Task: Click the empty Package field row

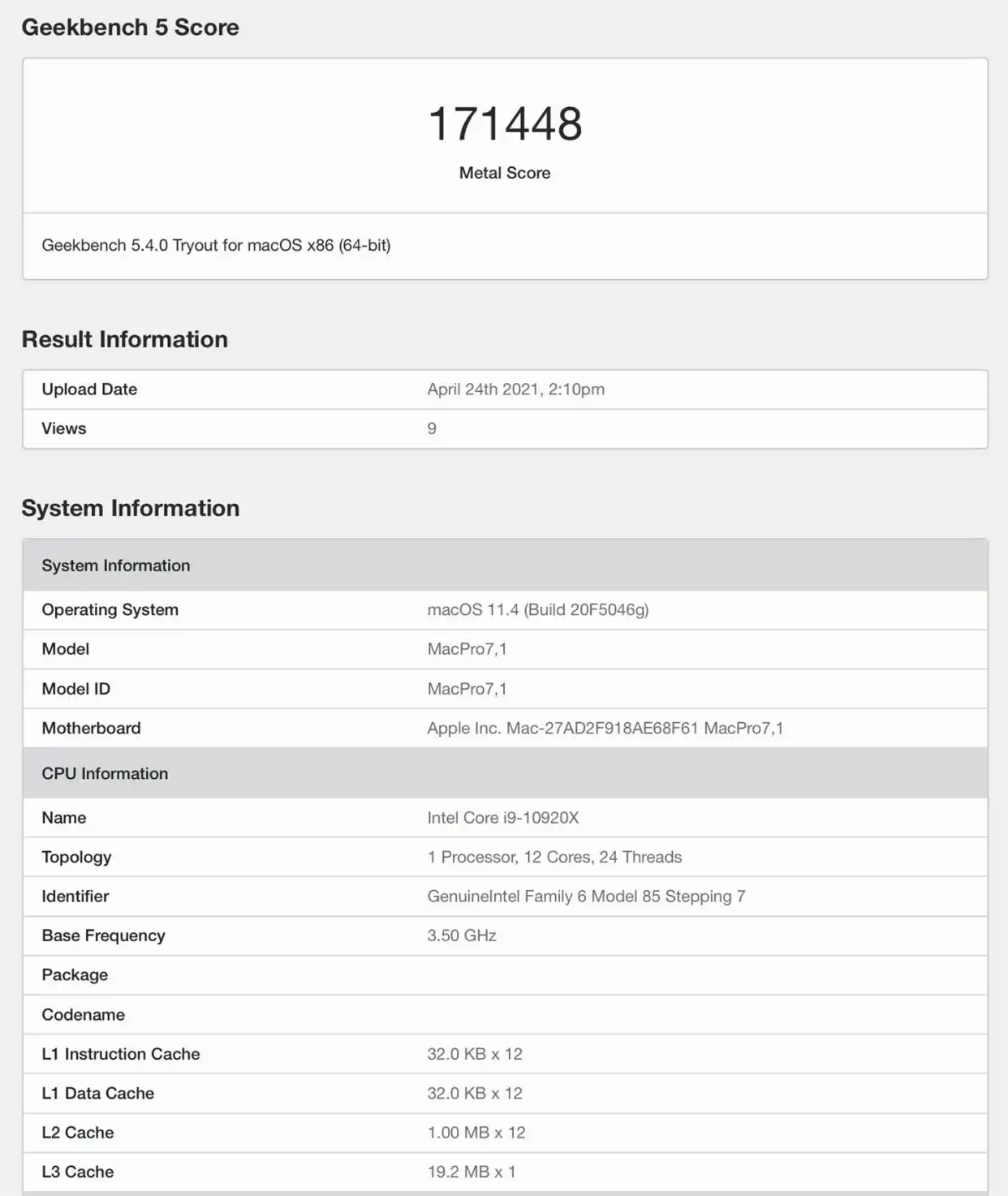Action: [x=74, y=974]
